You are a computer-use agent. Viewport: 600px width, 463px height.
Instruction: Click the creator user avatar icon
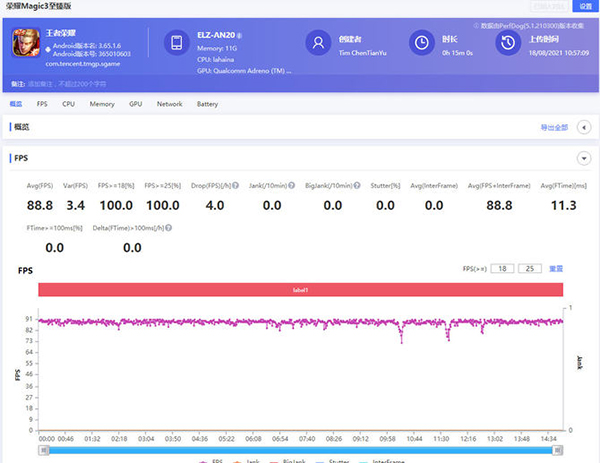(x=318, y=43)
